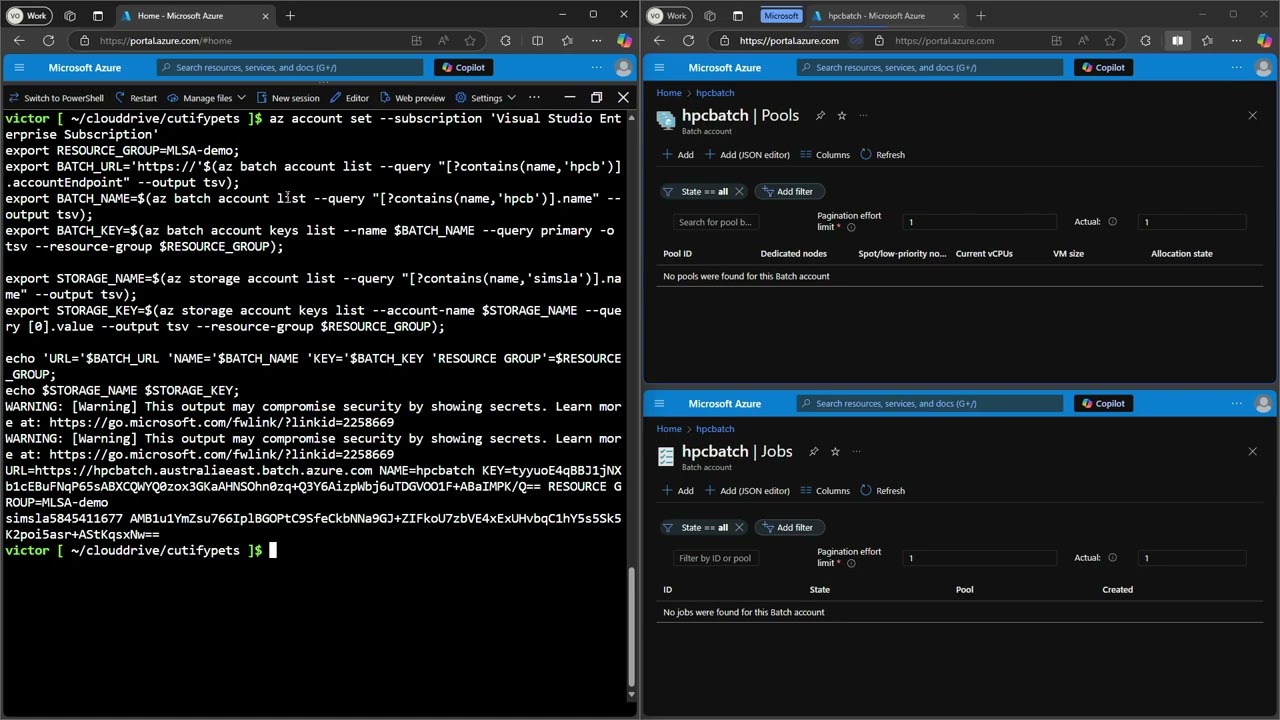Restart the Cloud Shell session
The height and width of the screenshot is (720, 1280).
tap(136, 98)
